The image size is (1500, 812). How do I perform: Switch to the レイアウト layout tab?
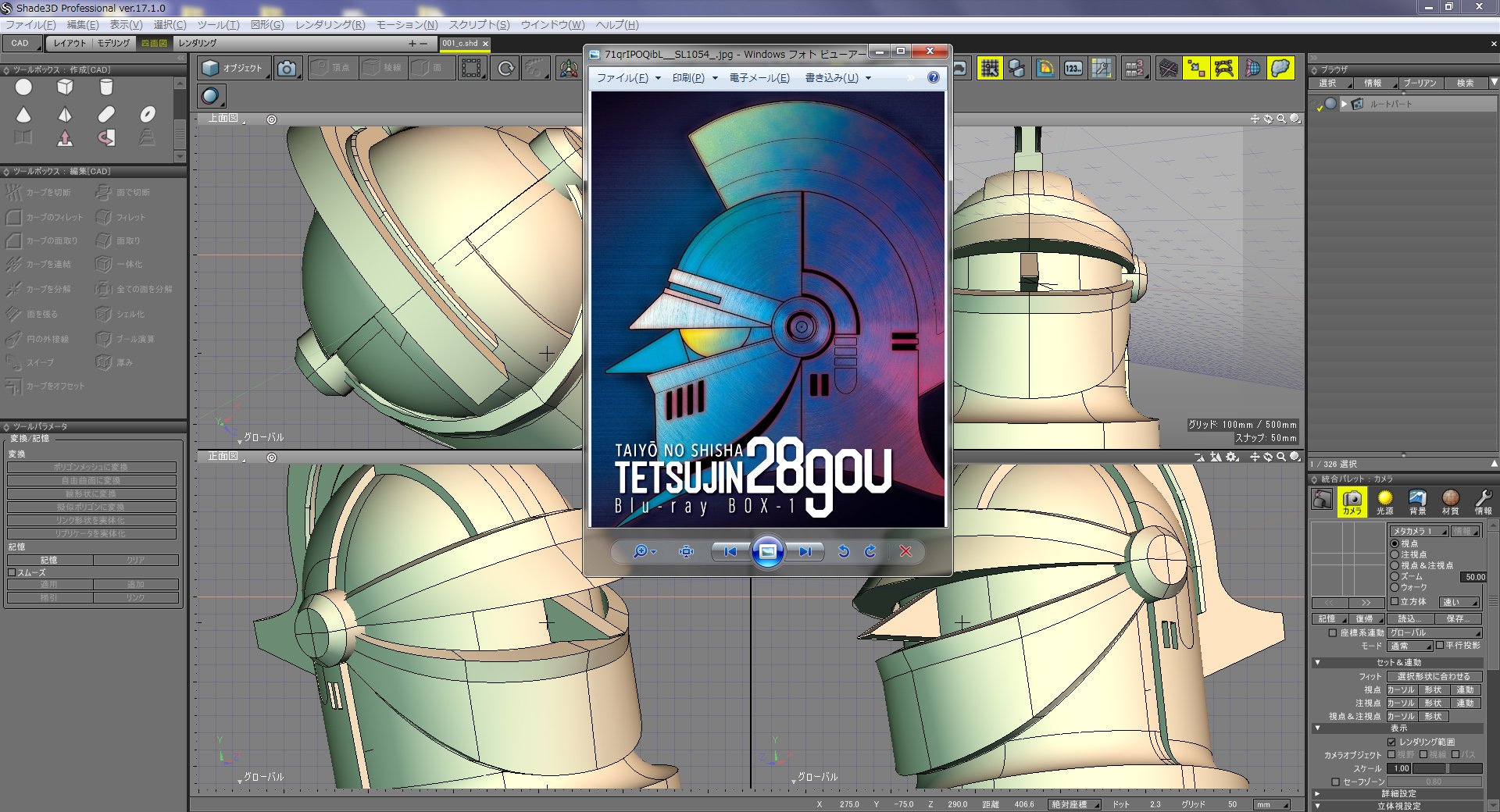[x=70, y=44]
